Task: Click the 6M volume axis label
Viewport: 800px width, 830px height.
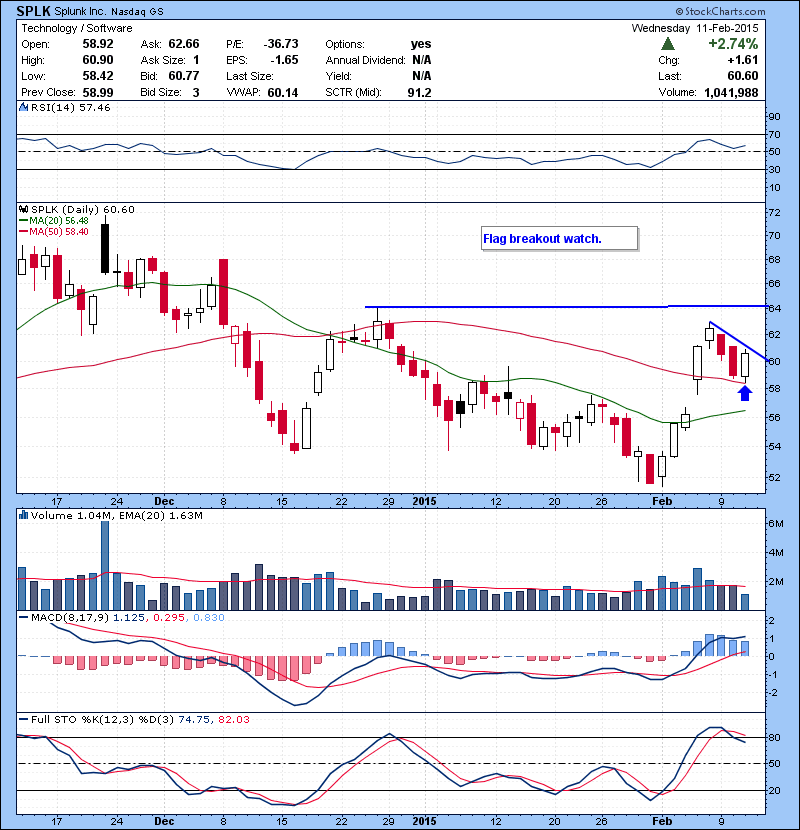Action: 776,524
